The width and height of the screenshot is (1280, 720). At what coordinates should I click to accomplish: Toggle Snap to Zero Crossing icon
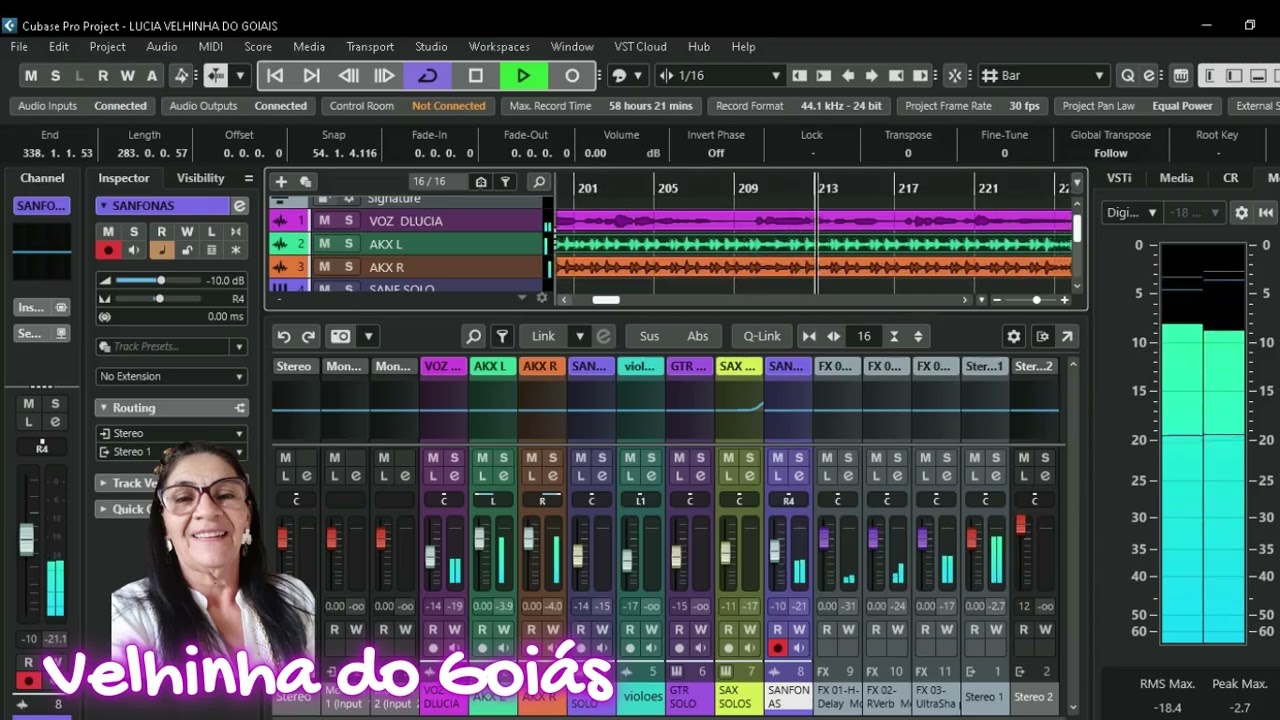pos(955,76)
